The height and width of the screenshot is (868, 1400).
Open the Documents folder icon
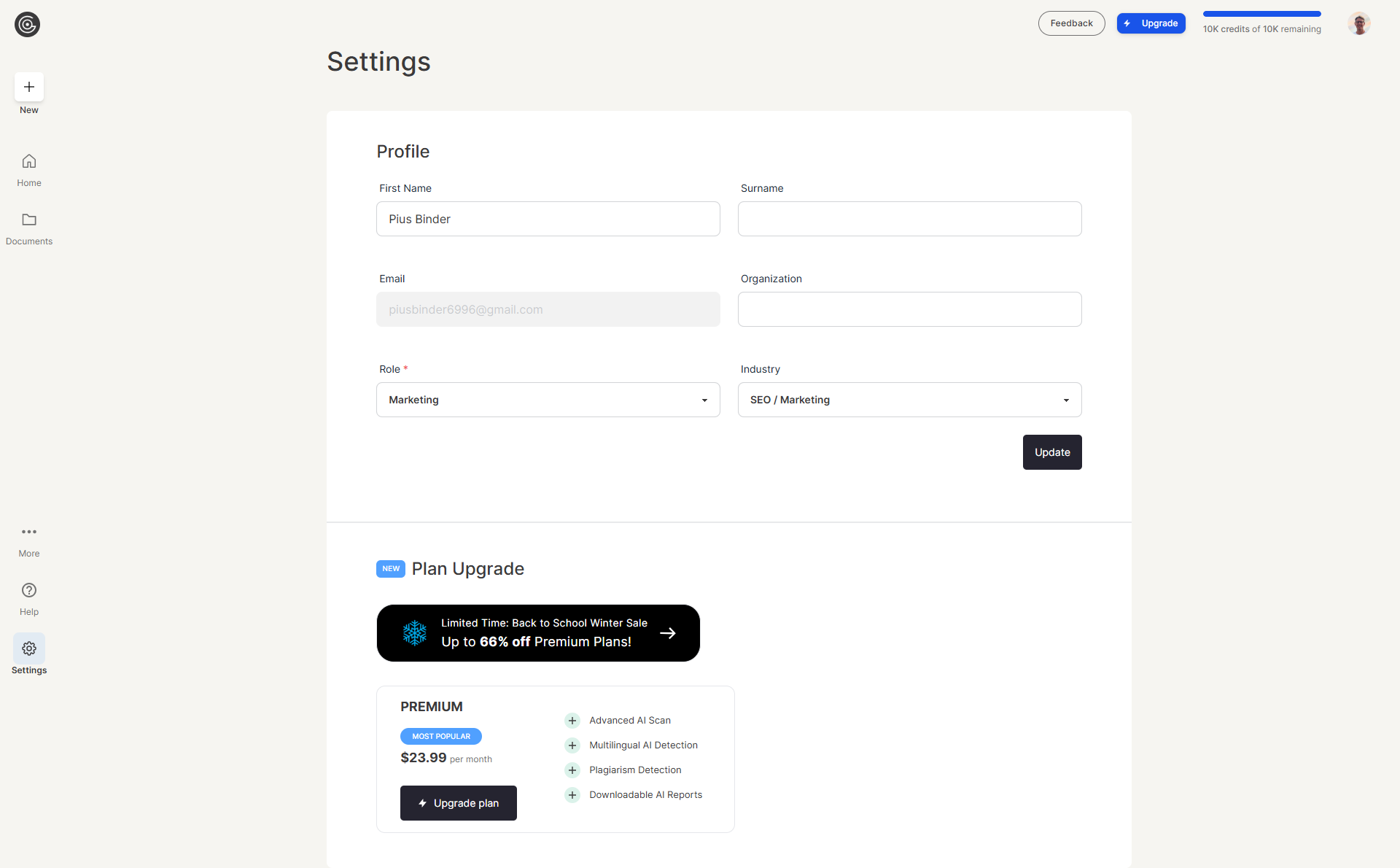[x=29, y=220]
